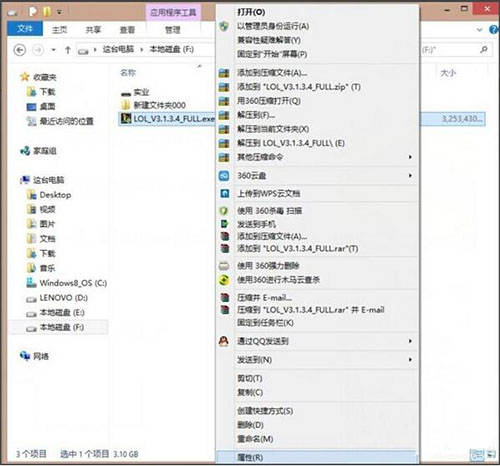Click the WPS cloud upload icon

tap(225, 193)
